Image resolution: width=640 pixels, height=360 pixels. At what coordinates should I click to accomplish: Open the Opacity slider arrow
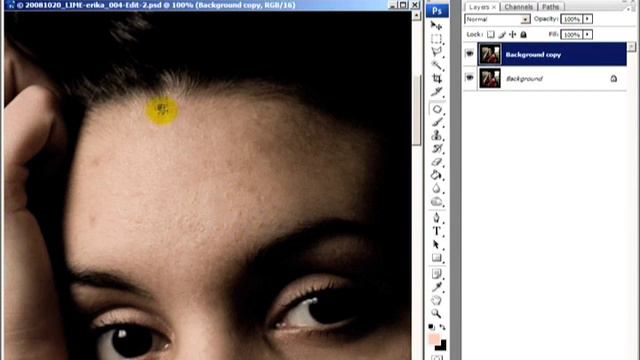point(587,19)
